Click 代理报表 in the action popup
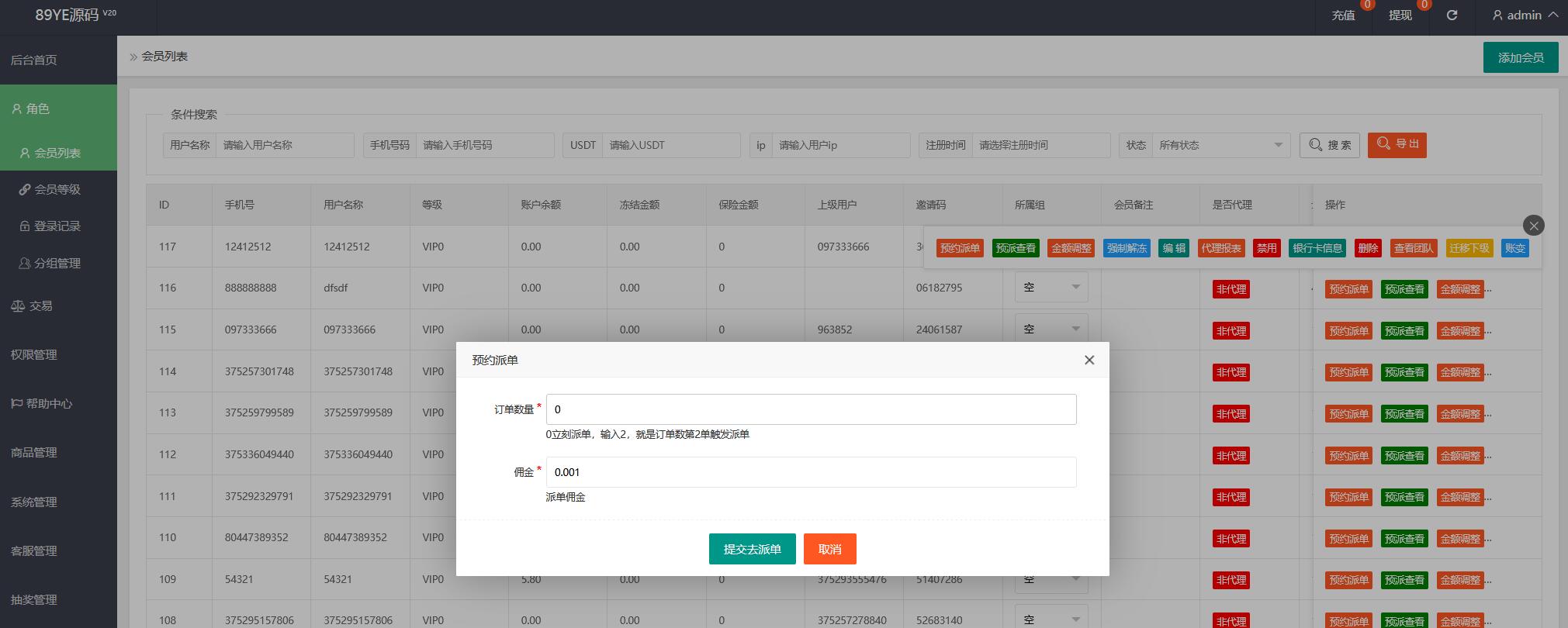This screenshot has width=1568, height=628. click(x=1221, y=248)
